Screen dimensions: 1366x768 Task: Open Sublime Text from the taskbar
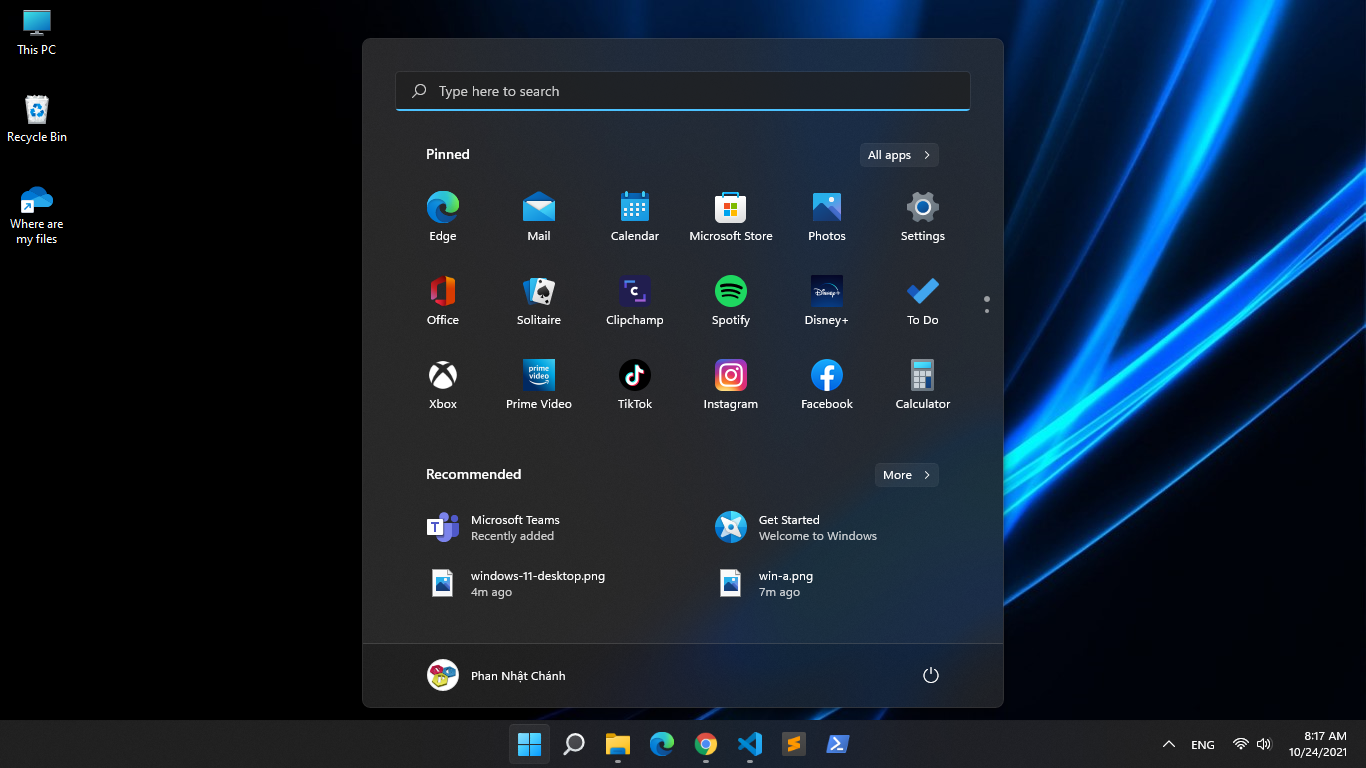(794, 744)
